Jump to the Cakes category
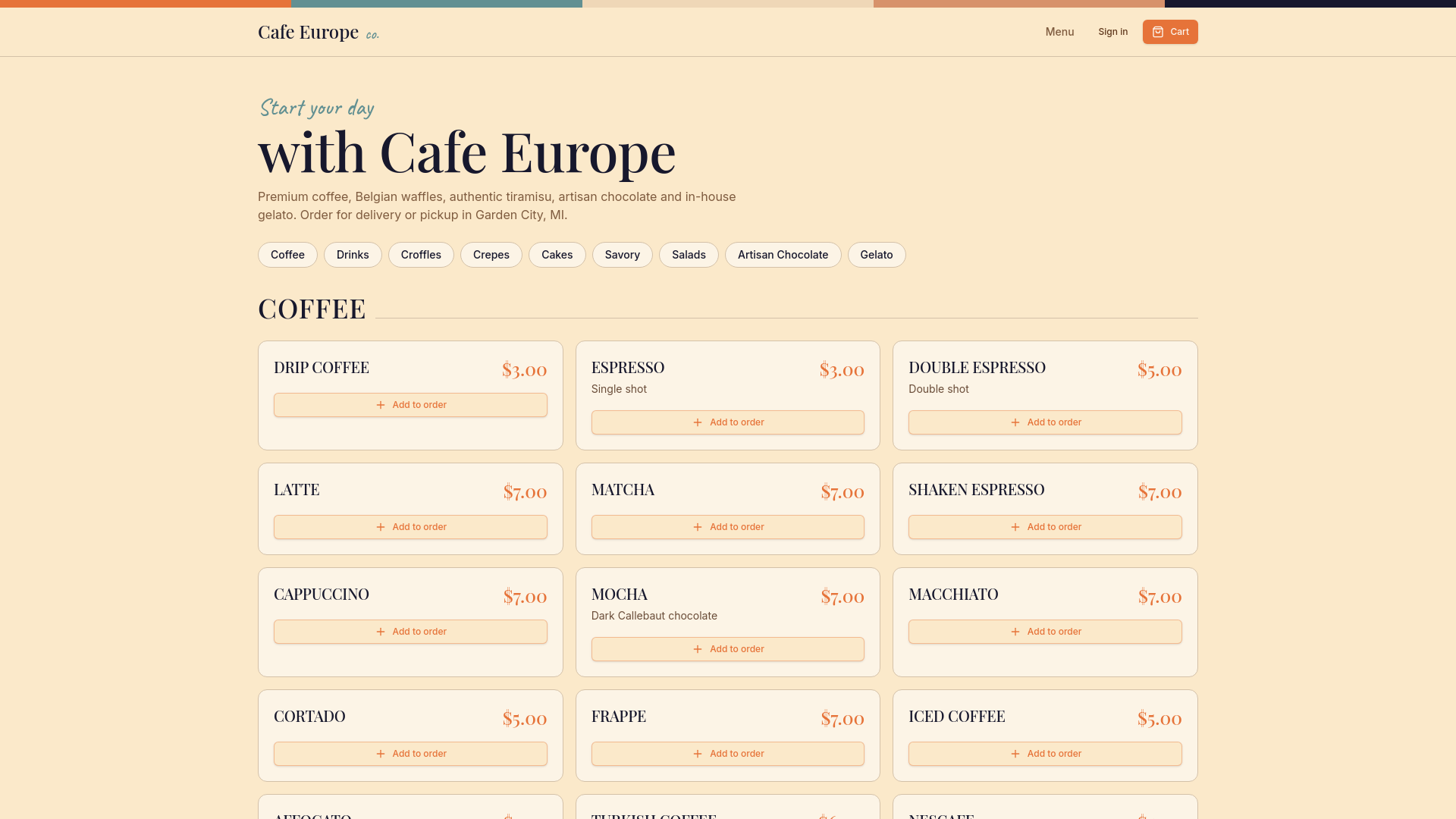 [x=557, y=255]
